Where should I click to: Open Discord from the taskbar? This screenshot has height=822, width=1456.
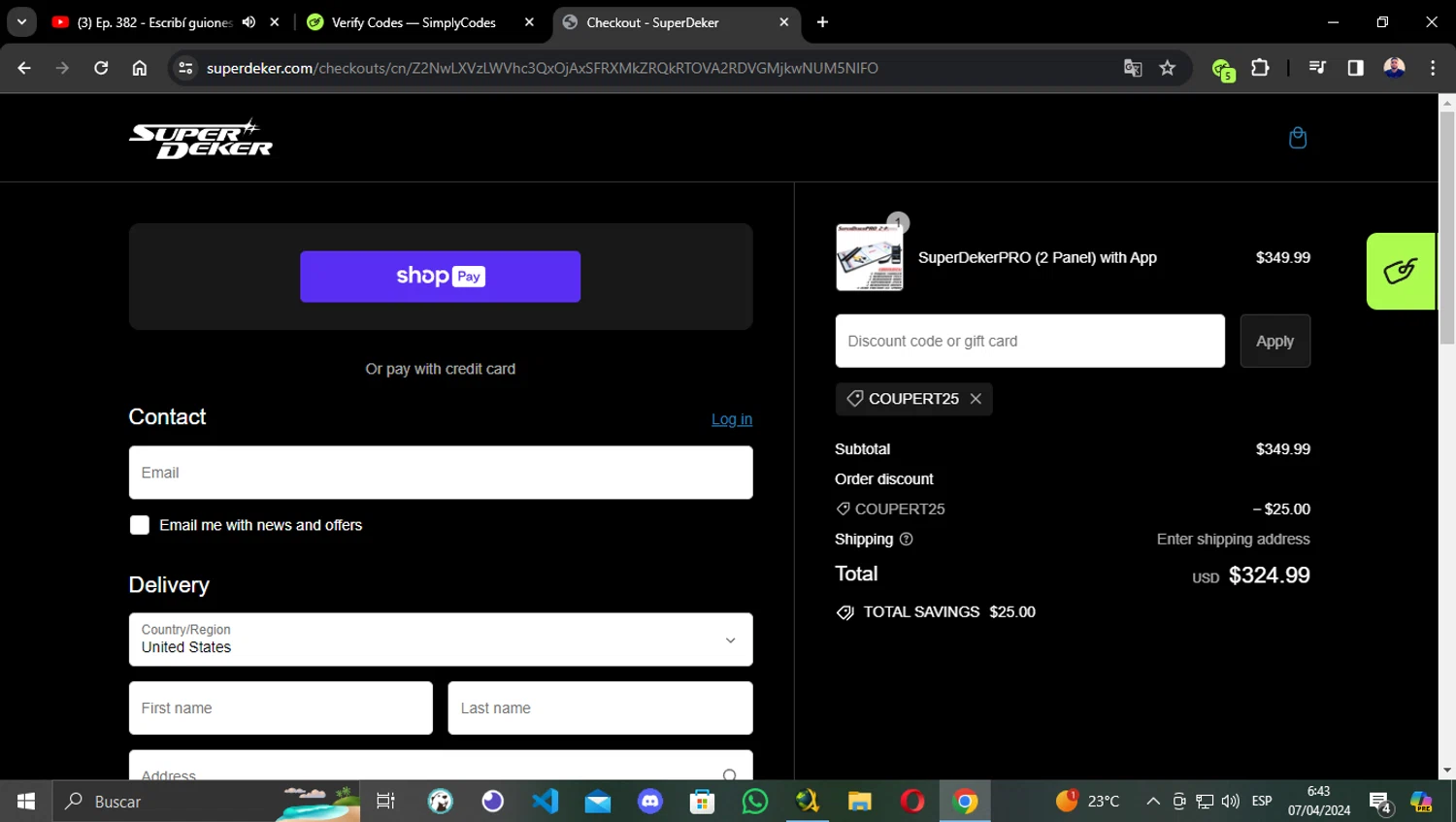coord(650,802)
